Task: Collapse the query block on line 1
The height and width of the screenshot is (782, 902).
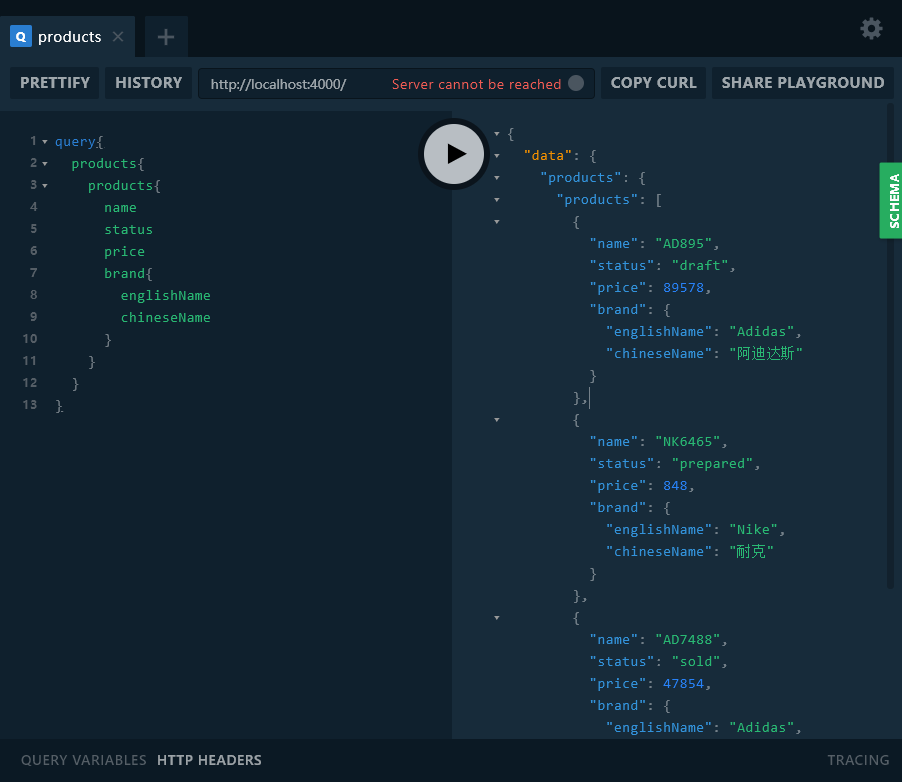Action: pos(45,142)
